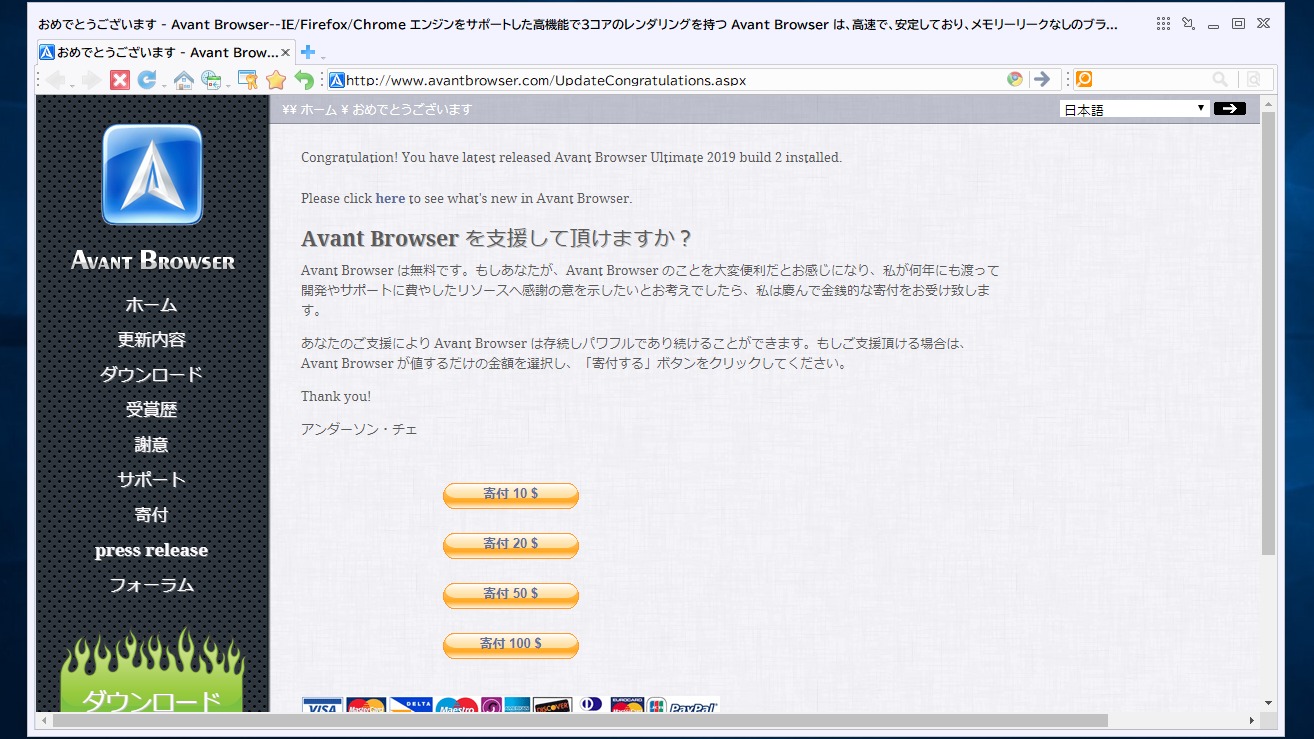Open 謝意 in the sidebar menu
1314x739 pixels.
(151, 445)
